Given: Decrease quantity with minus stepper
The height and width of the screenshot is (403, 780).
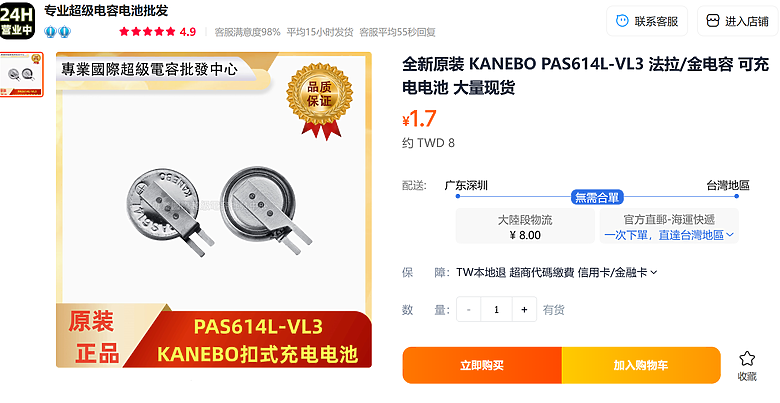Looking at the screenshot, I should click(x=469, y=309).
